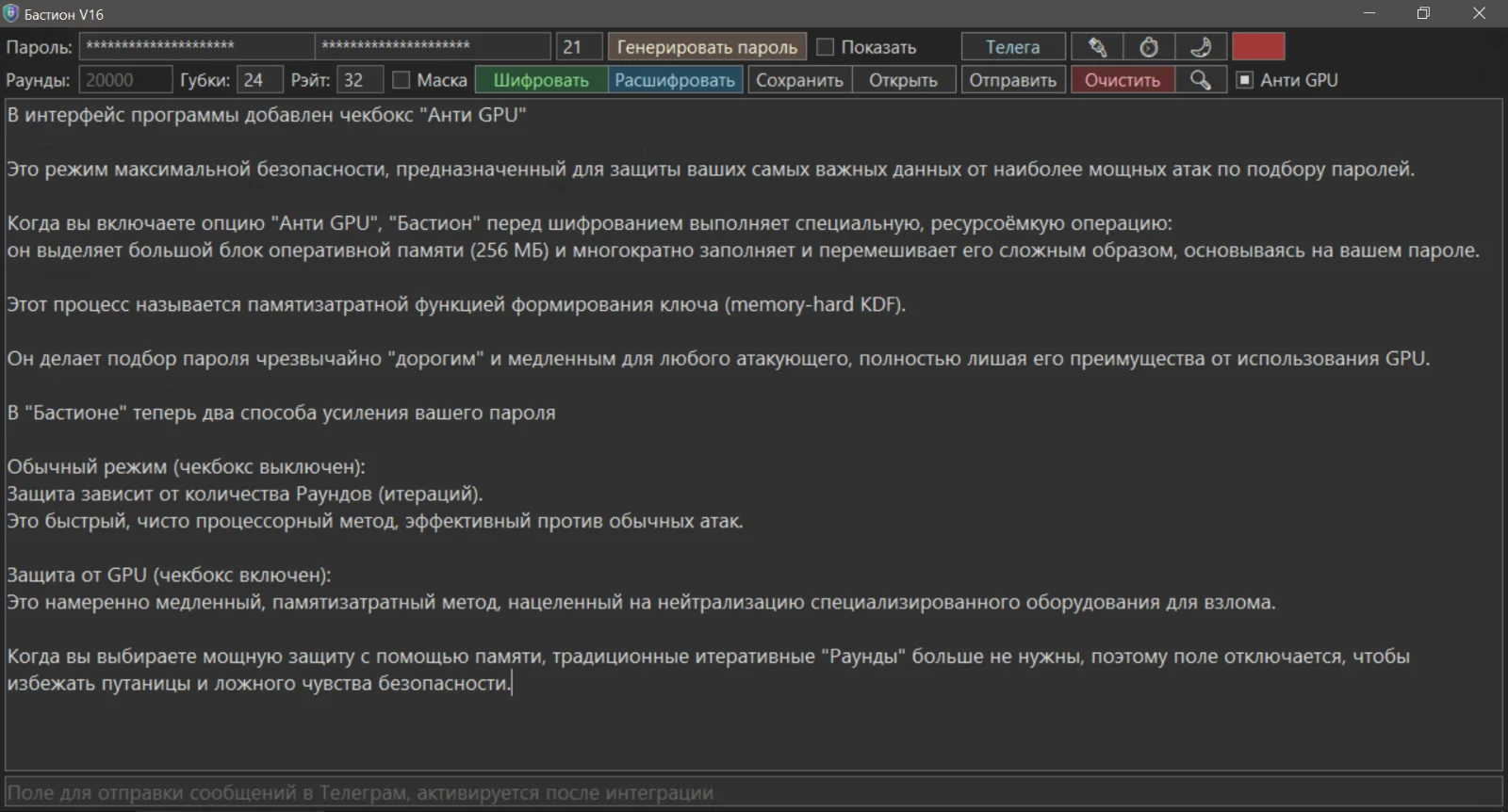Click the Telegram message field at bottom
Viewport: 1508px width, 812px height.
click(752, 792)
